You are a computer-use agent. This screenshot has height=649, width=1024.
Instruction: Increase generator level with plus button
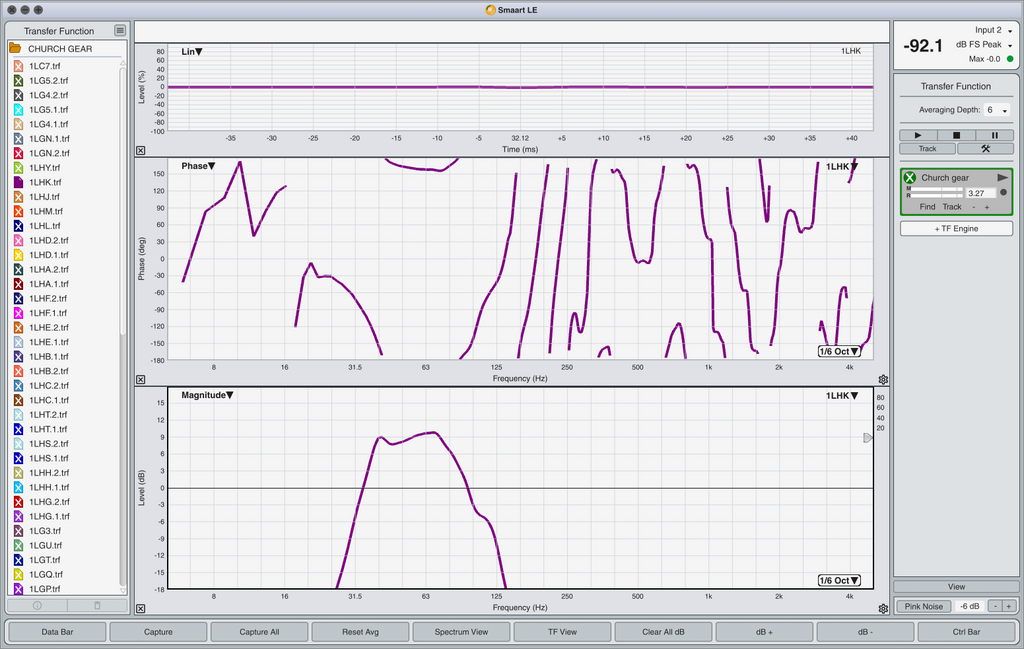(x=1008, y=606)
